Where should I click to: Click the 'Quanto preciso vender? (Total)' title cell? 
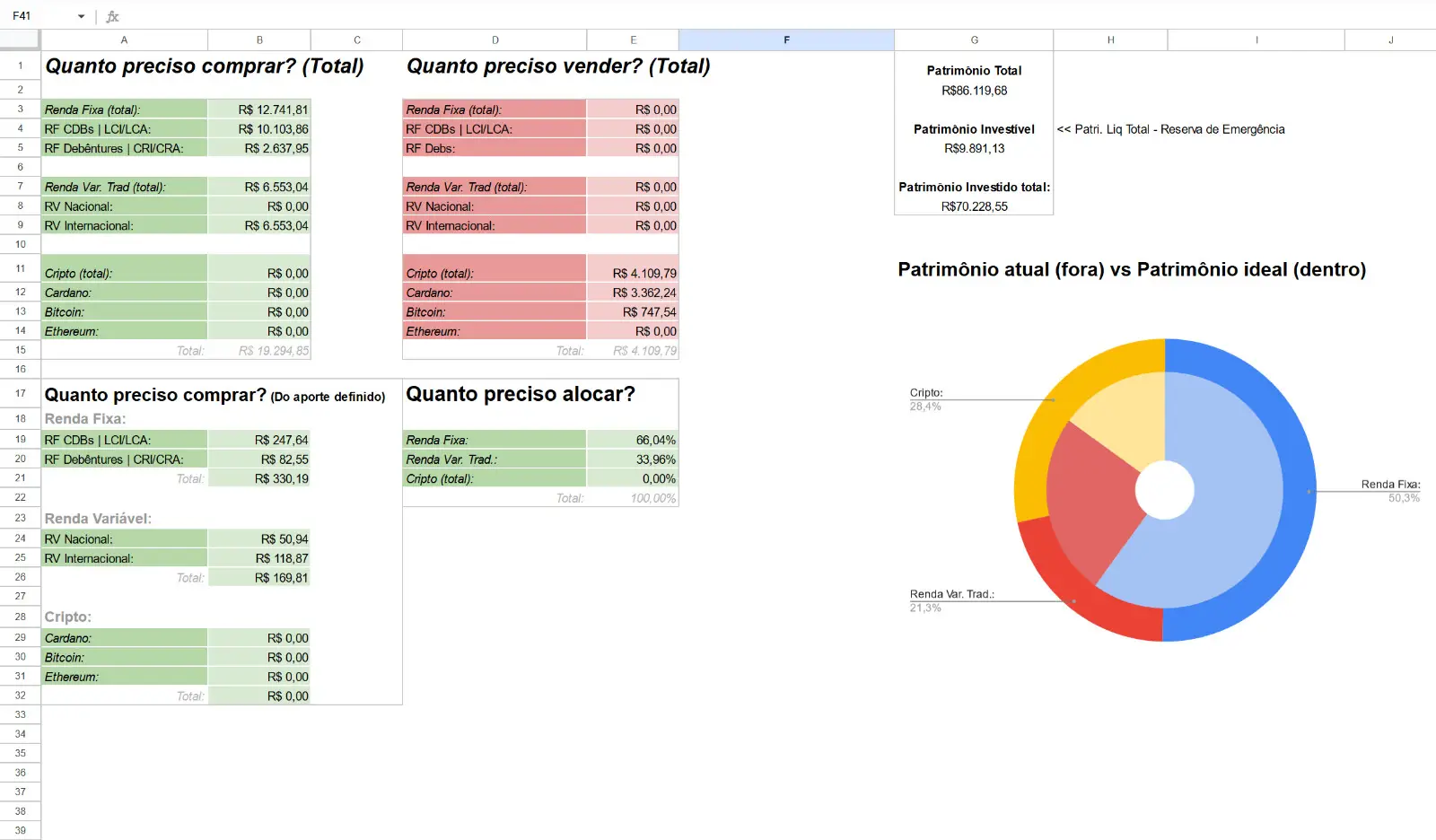tap(558, 66)
